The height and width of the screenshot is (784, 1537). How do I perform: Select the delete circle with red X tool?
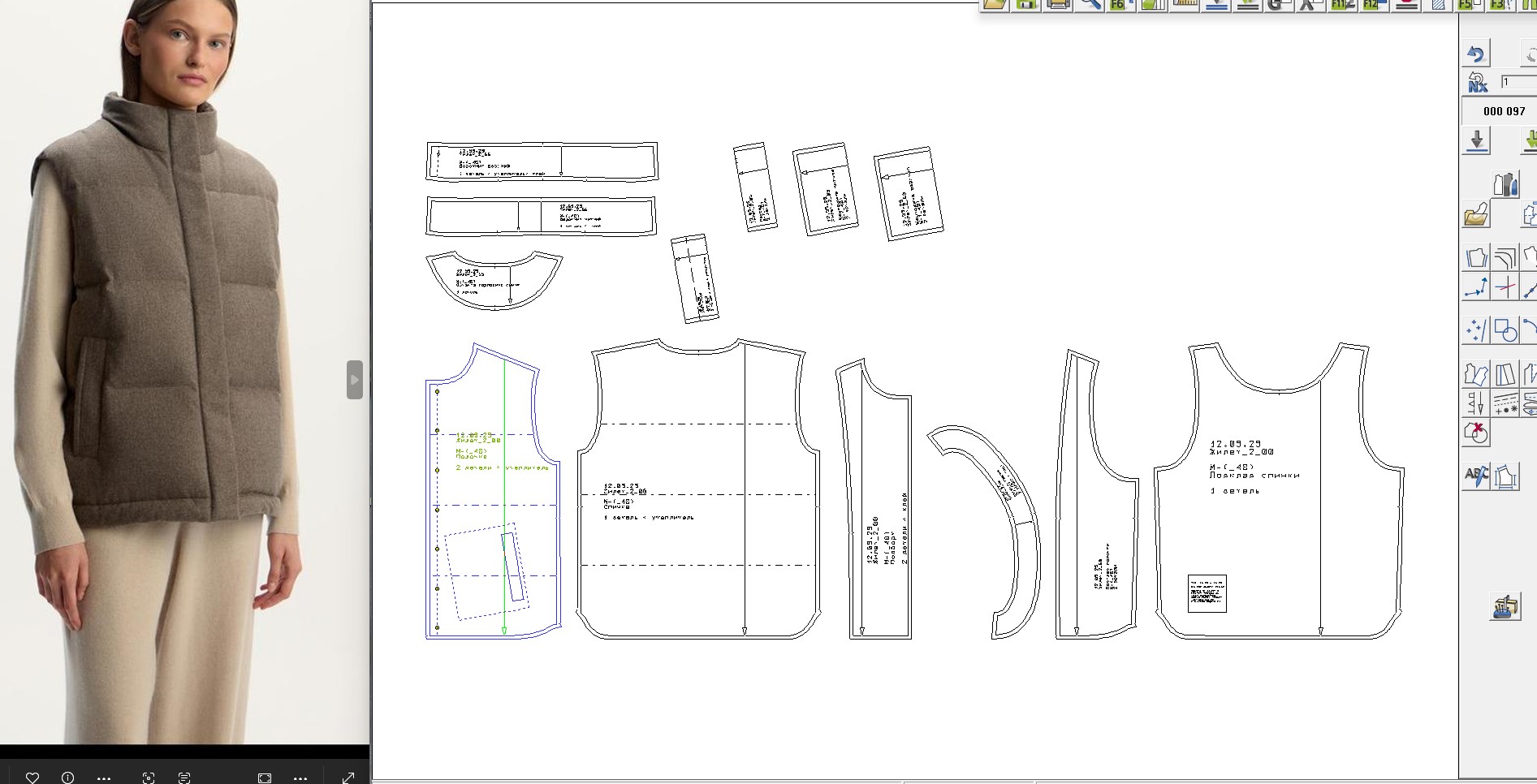point(1476,433)
